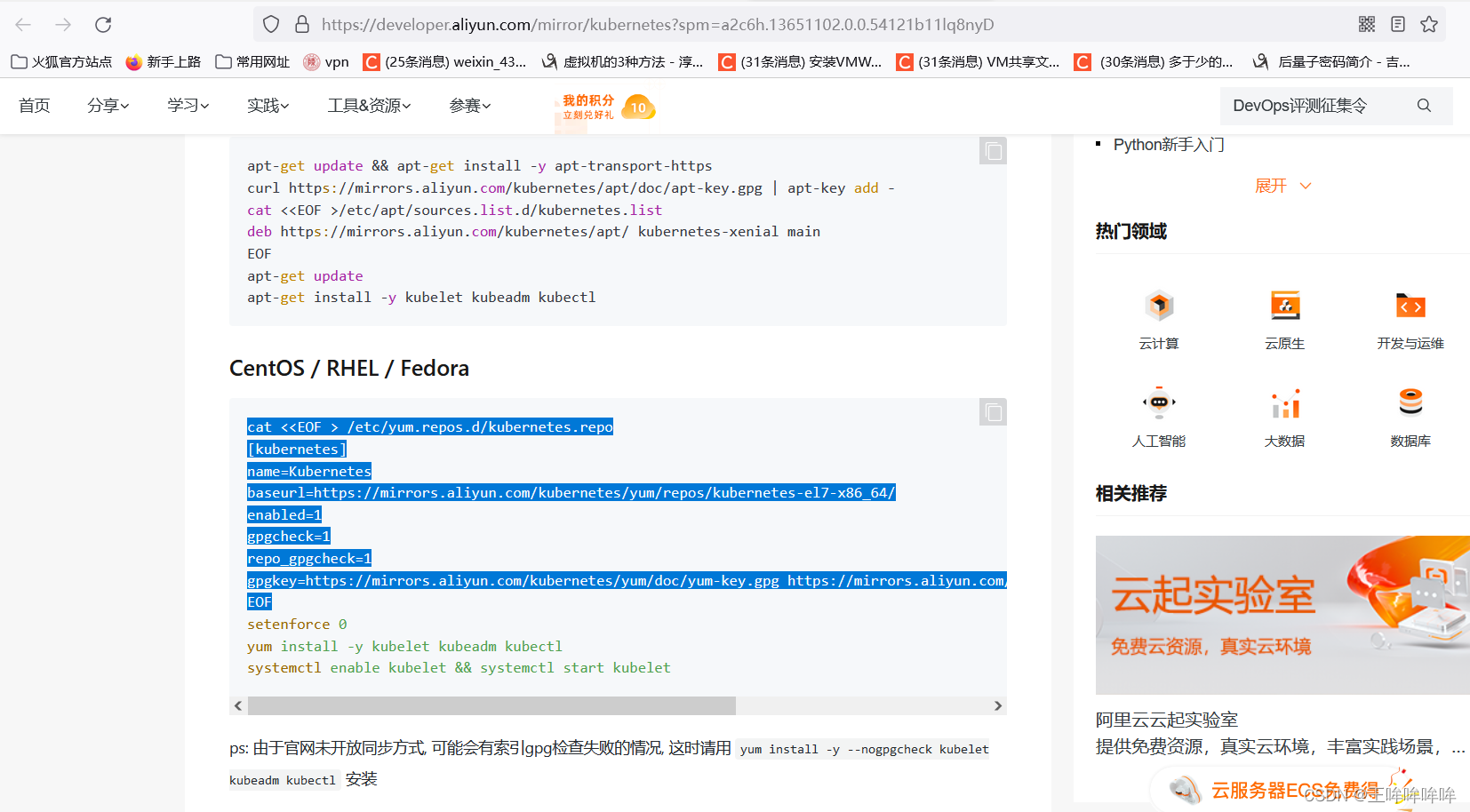Expand the 分享 menu
The width and height of the screenshot is (1470, 812).
(108, 106)
